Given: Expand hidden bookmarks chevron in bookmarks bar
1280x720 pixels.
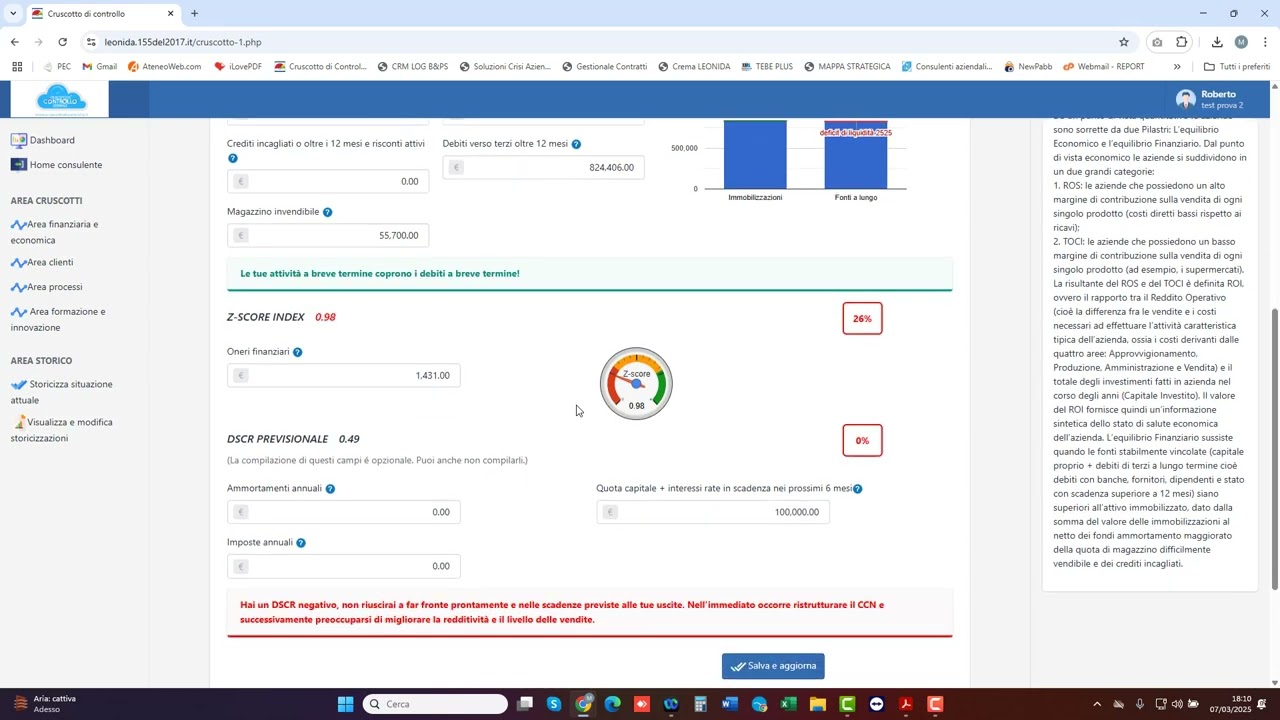Looking at the screenshot, I should coord(1177,67).
